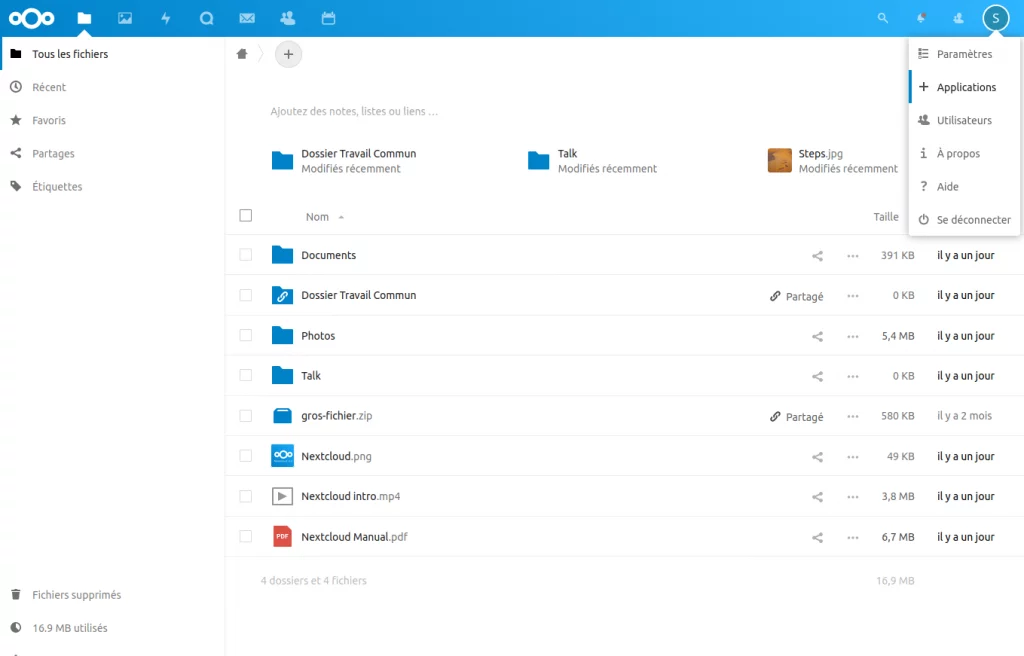Open the Calendar app icon
Screen dimensions: 1024x656
pyautogui.click(x=328, y=18)
